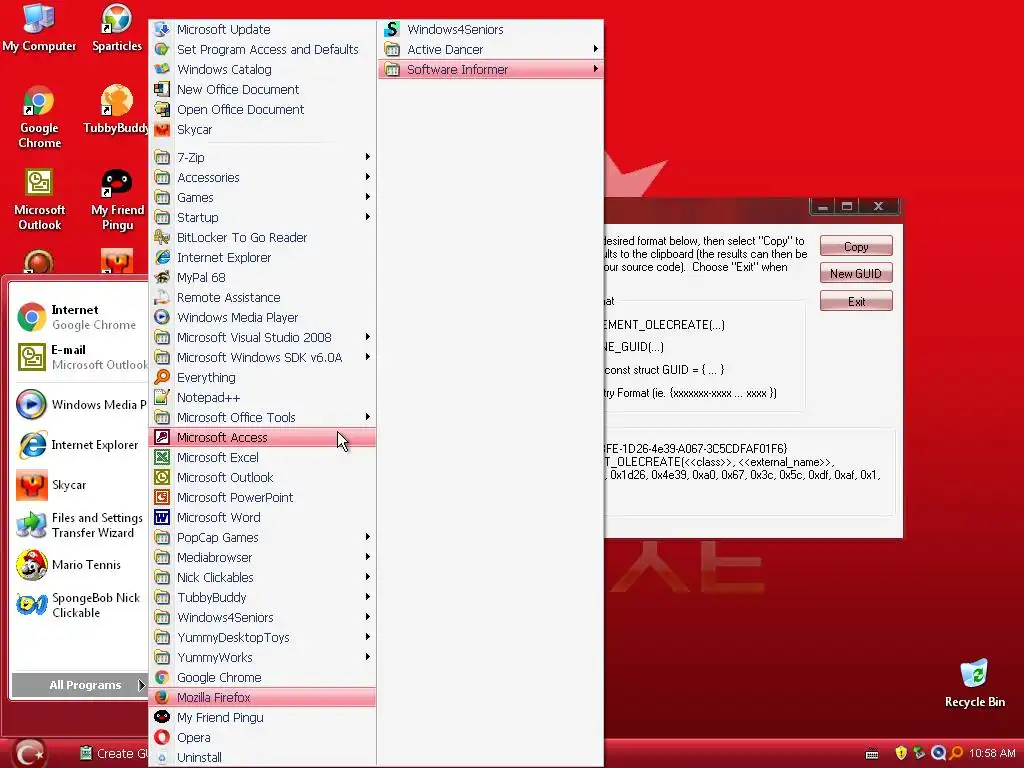Expand the Accessories folder
Screen dimensions: 1024x768
point(263,178)
